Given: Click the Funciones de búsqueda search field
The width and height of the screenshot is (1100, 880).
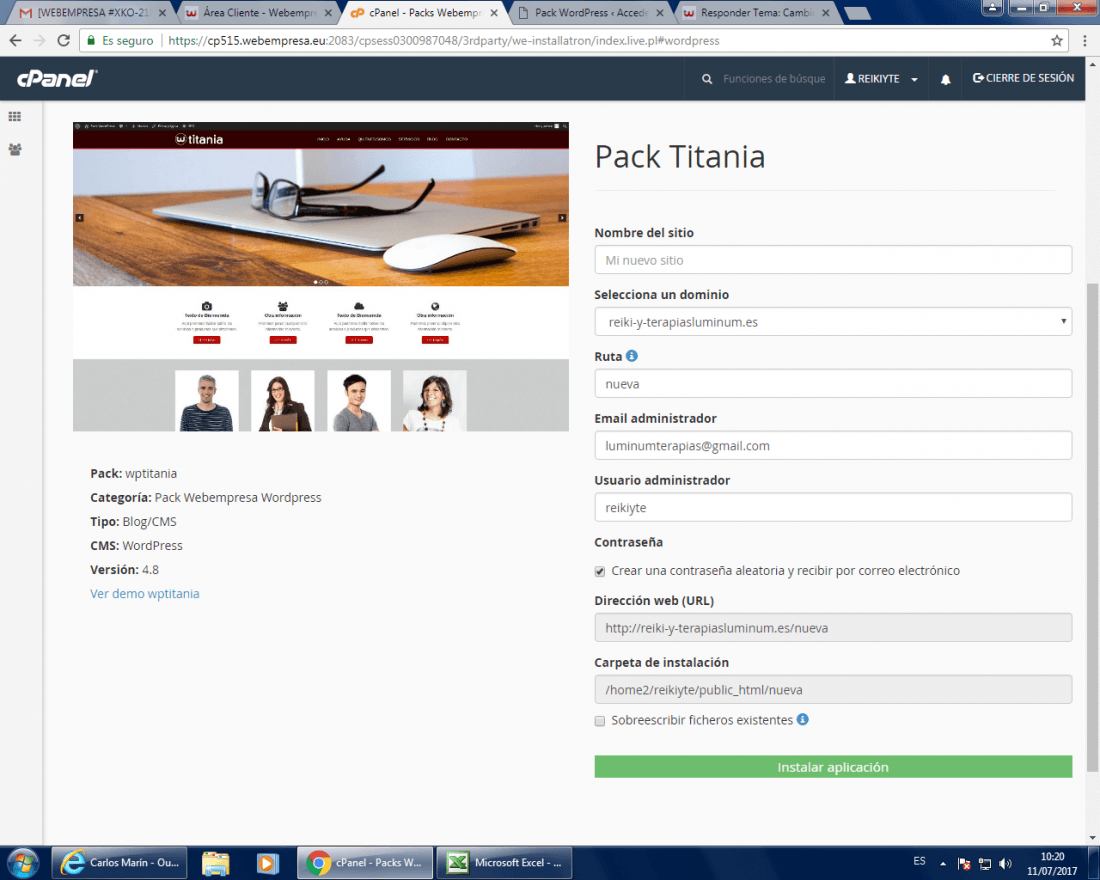Looking at the screenshot, I should click(774, 79).
